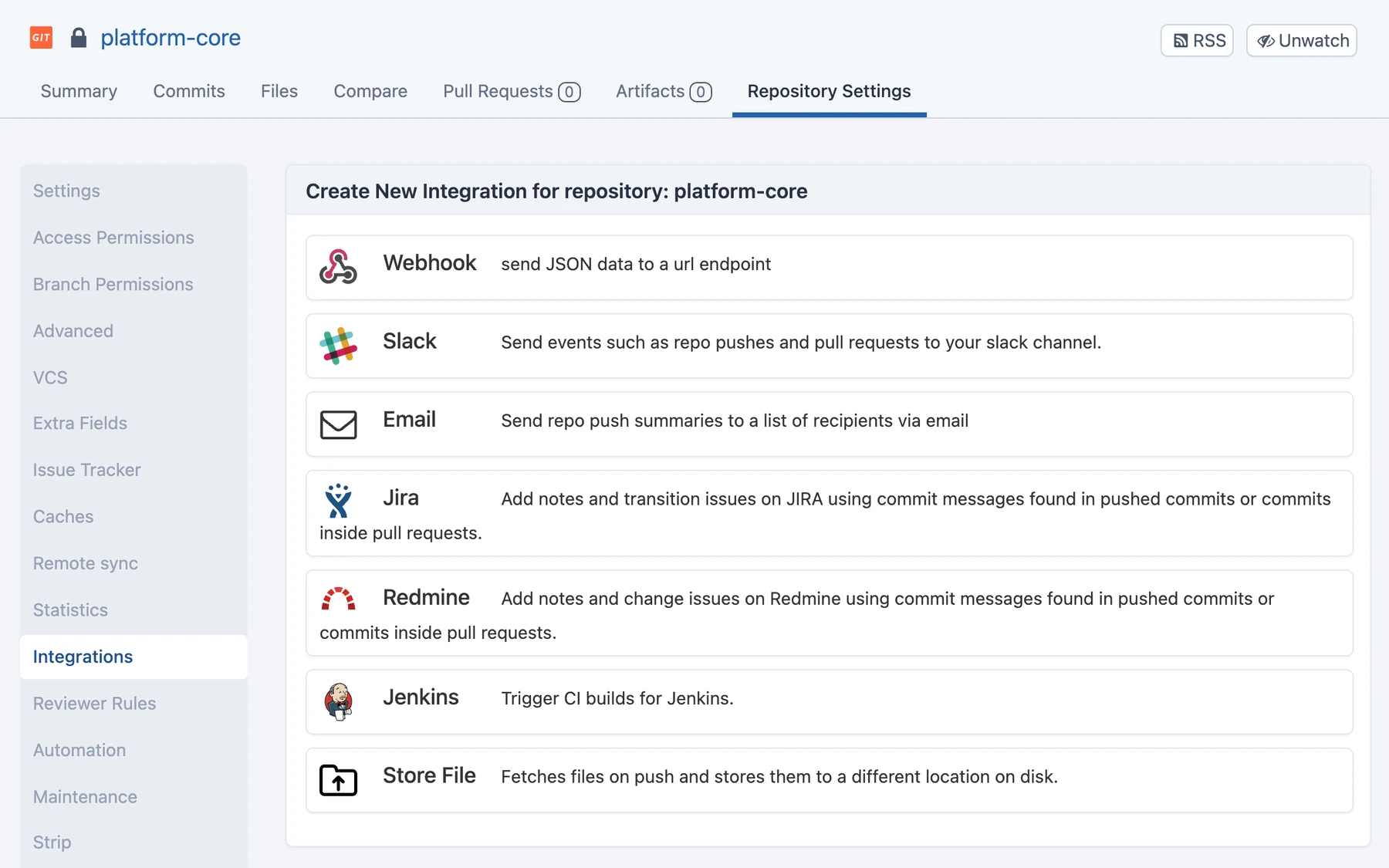Open Access Permissions in the sidebar
Image resolution: width=1389 pixels, height=868 pixels.
[133, 238]
